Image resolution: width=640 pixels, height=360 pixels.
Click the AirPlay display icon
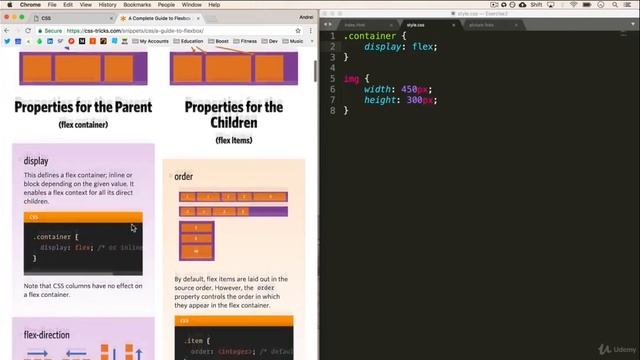551,5
